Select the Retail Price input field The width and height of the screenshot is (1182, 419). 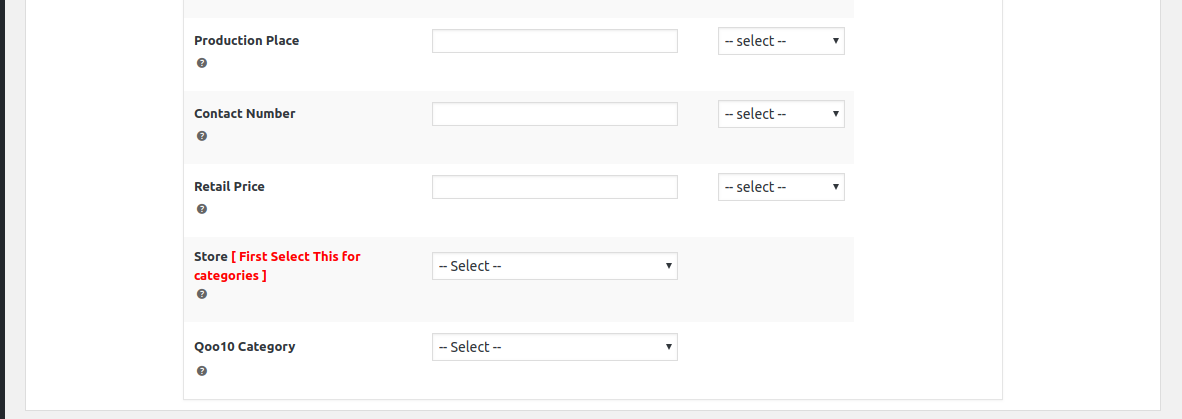click(555, 188)
